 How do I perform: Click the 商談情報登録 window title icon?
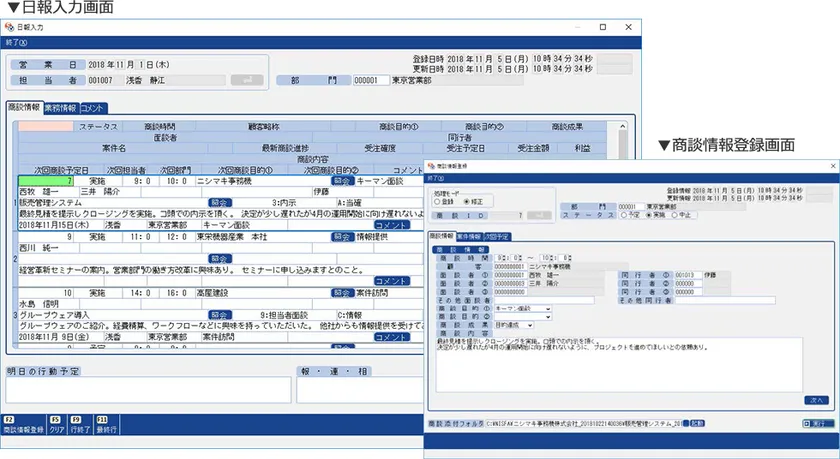(431, 166)
